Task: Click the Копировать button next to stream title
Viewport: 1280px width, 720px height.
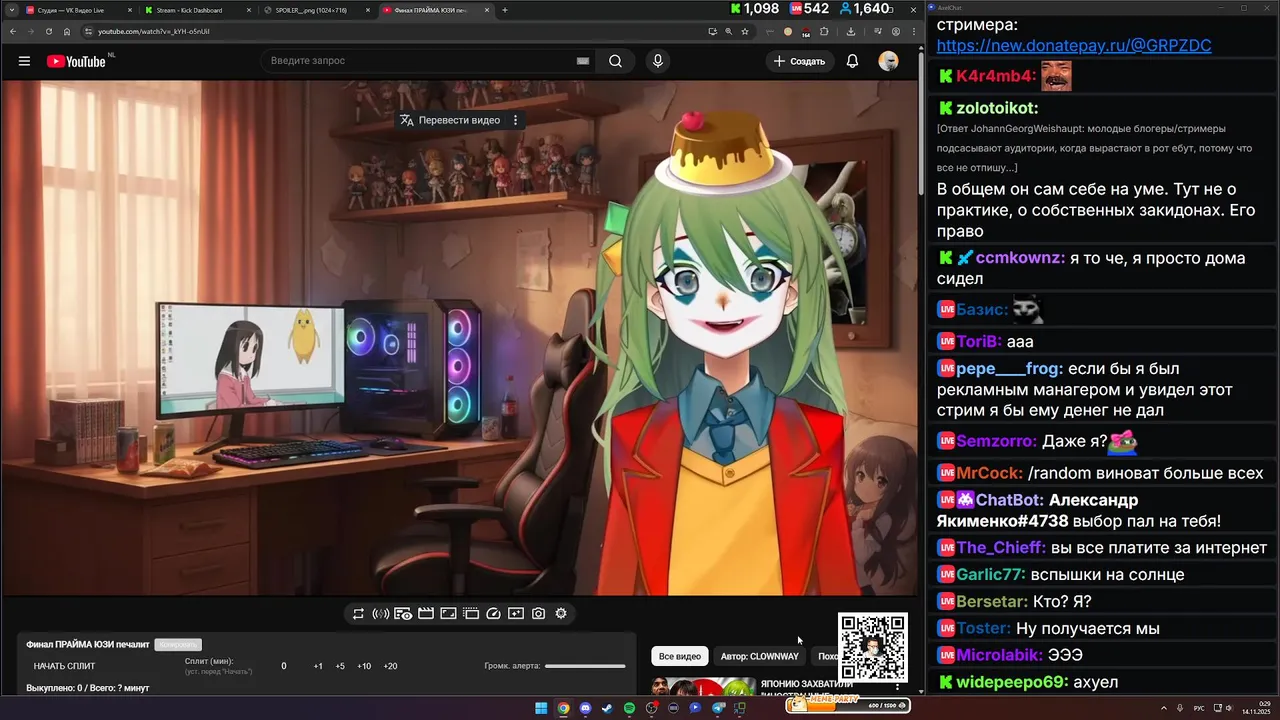Action: pyautogui.click(x=178, y=645)
